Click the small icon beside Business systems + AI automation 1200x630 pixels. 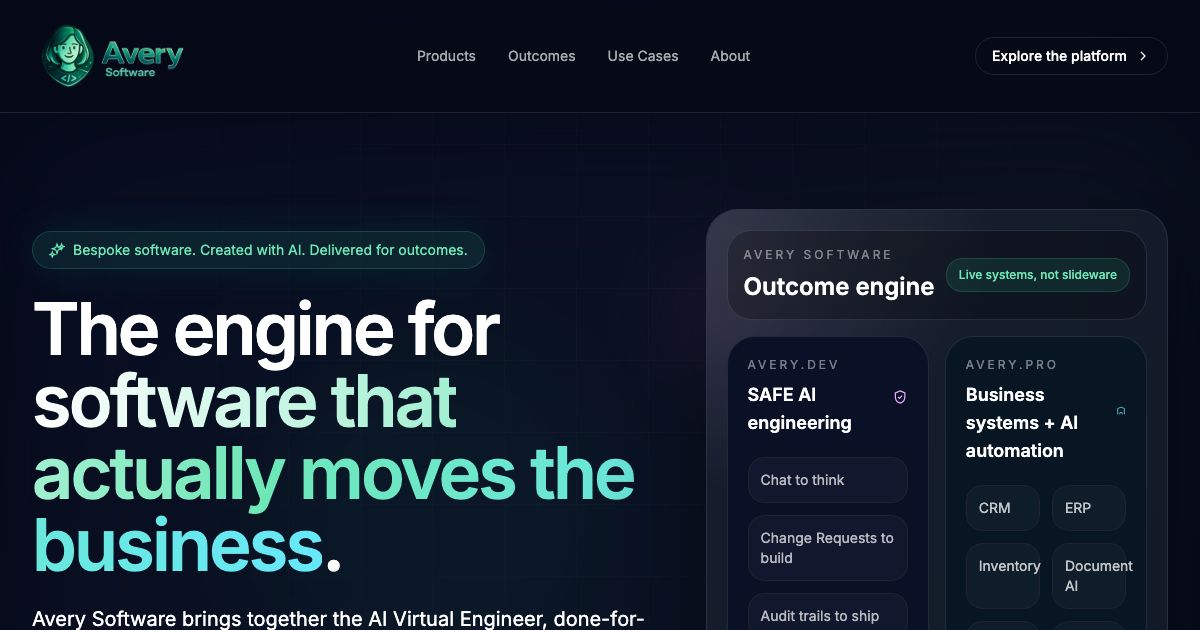[1121, 410]
